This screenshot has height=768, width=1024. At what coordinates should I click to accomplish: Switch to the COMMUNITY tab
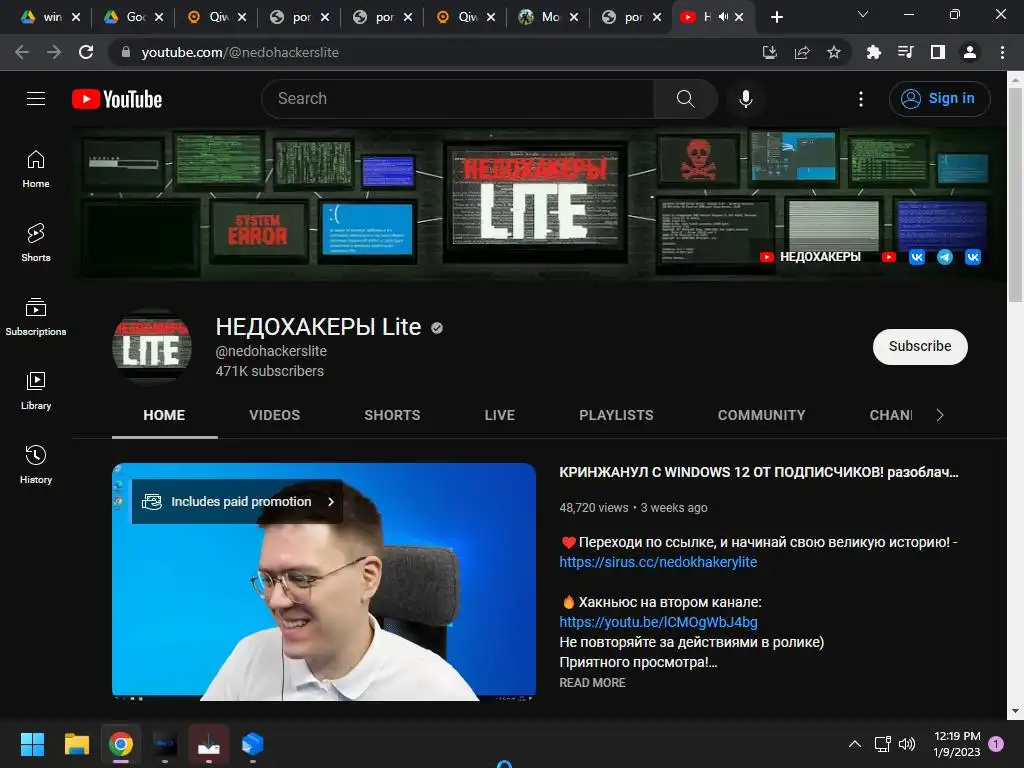coord(761,415)
